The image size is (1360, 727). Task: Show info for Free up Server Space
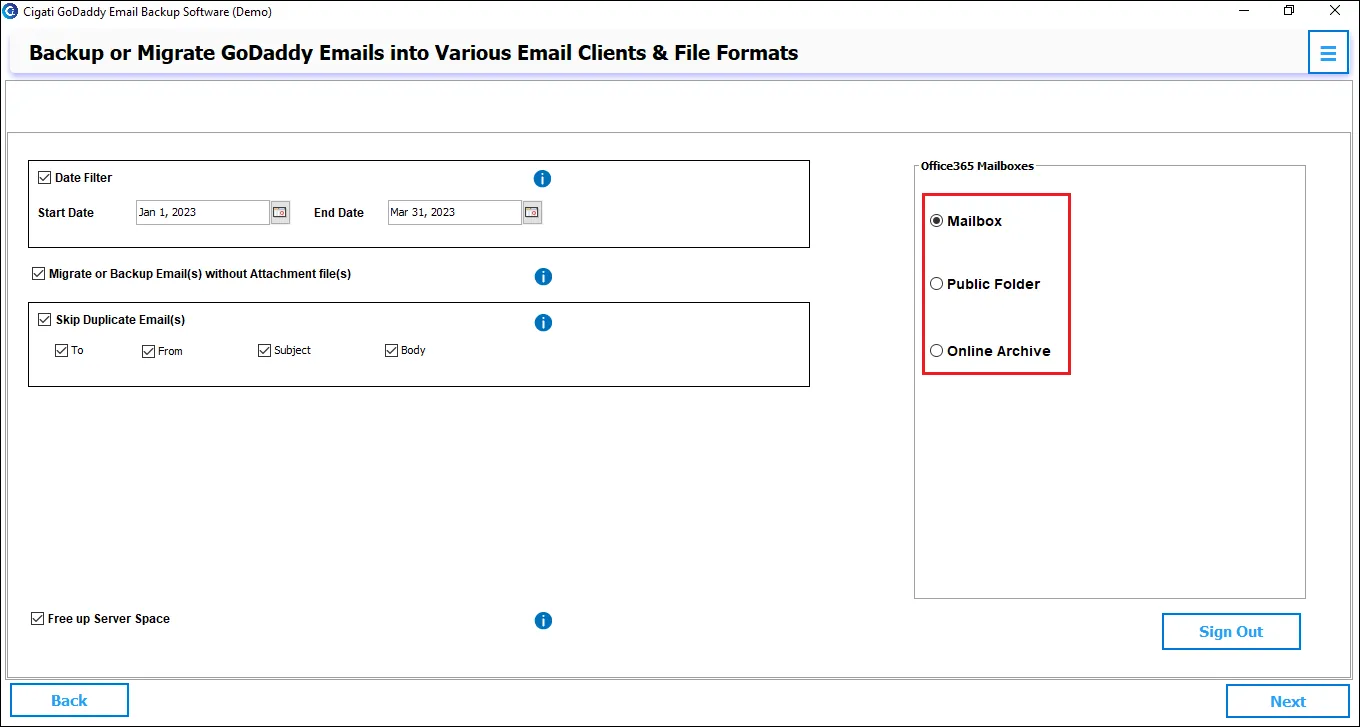click(x=543, y=621)
